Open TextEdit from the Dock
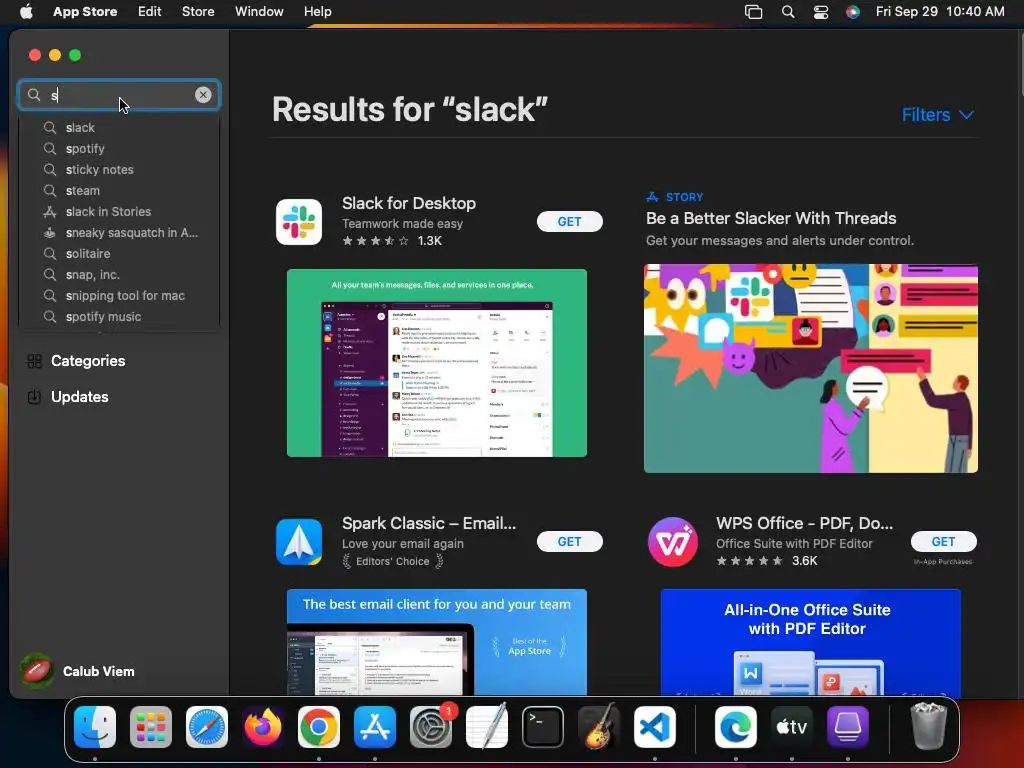Viewport: 1024px width, 768px height. [487, 726]
